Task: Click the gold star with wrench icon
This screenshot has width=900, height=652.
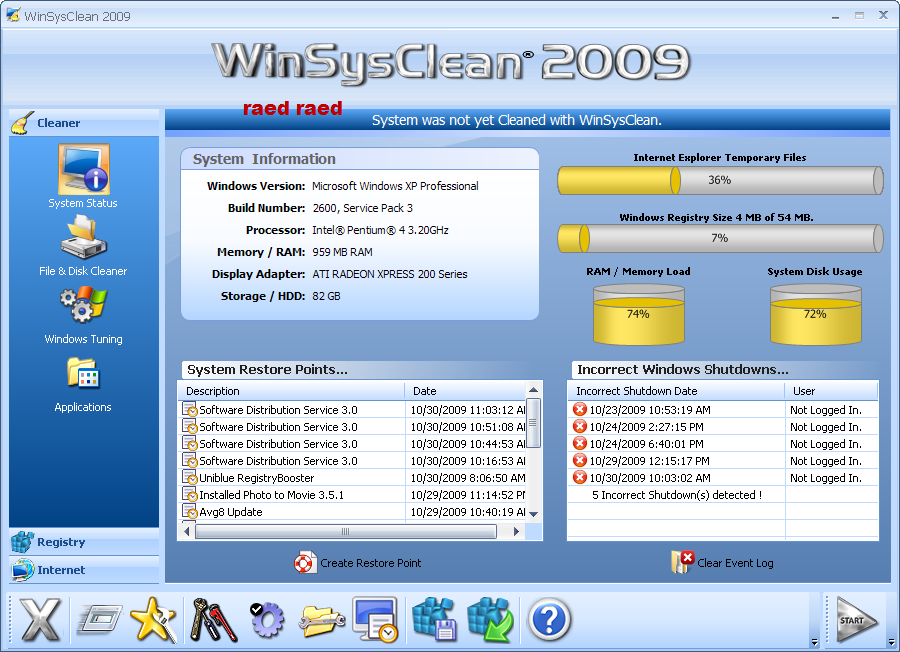Action: click(x=153, y=620)
